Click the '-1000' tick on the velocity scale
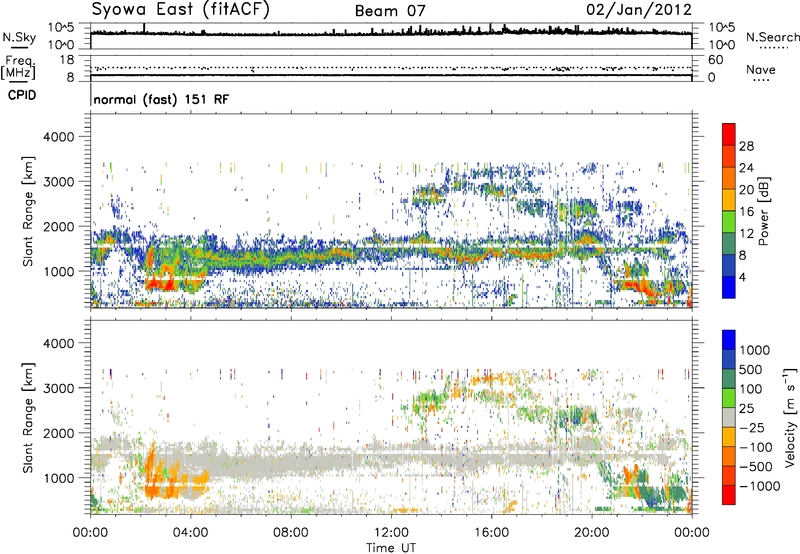Image resolution: width=800 pixels, height=554 pixels. (759, 486)
